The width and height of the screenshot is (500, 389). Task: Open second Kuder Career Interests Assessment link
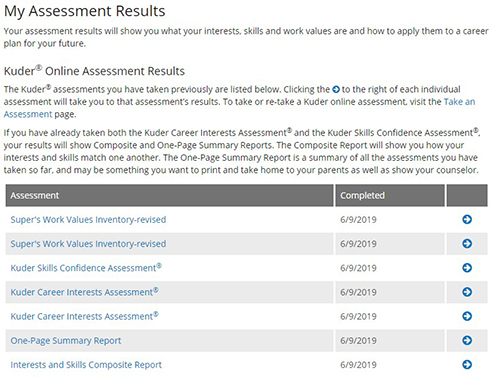point(84,316)
